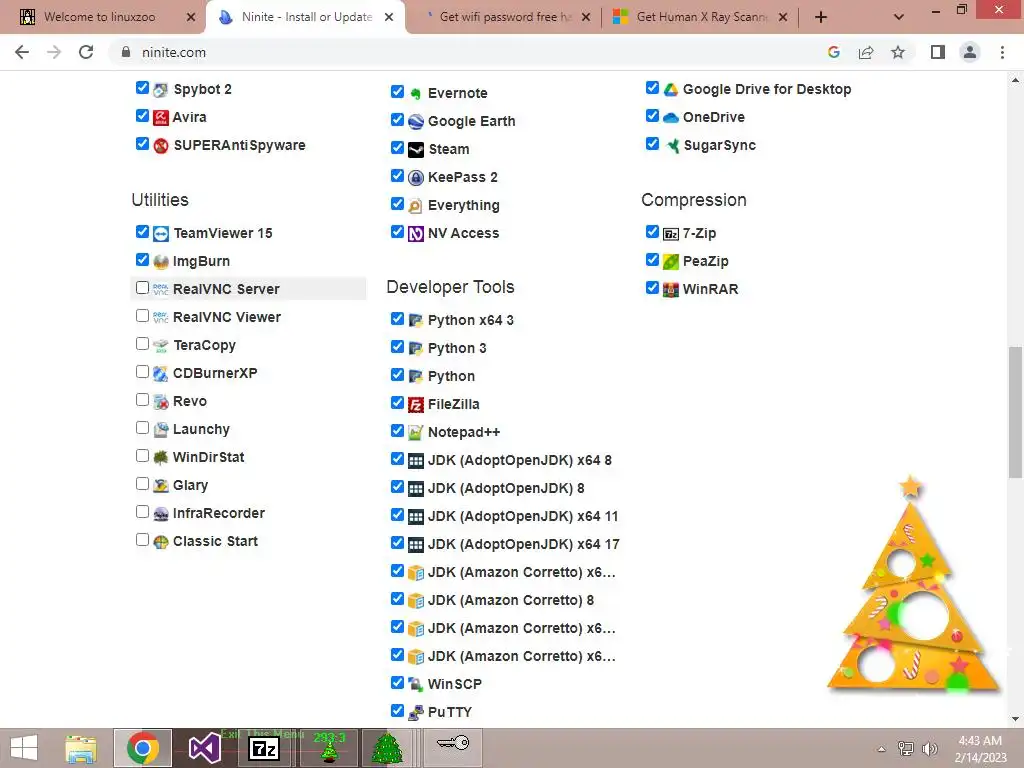Click the Avira red icon

point(161,118)
